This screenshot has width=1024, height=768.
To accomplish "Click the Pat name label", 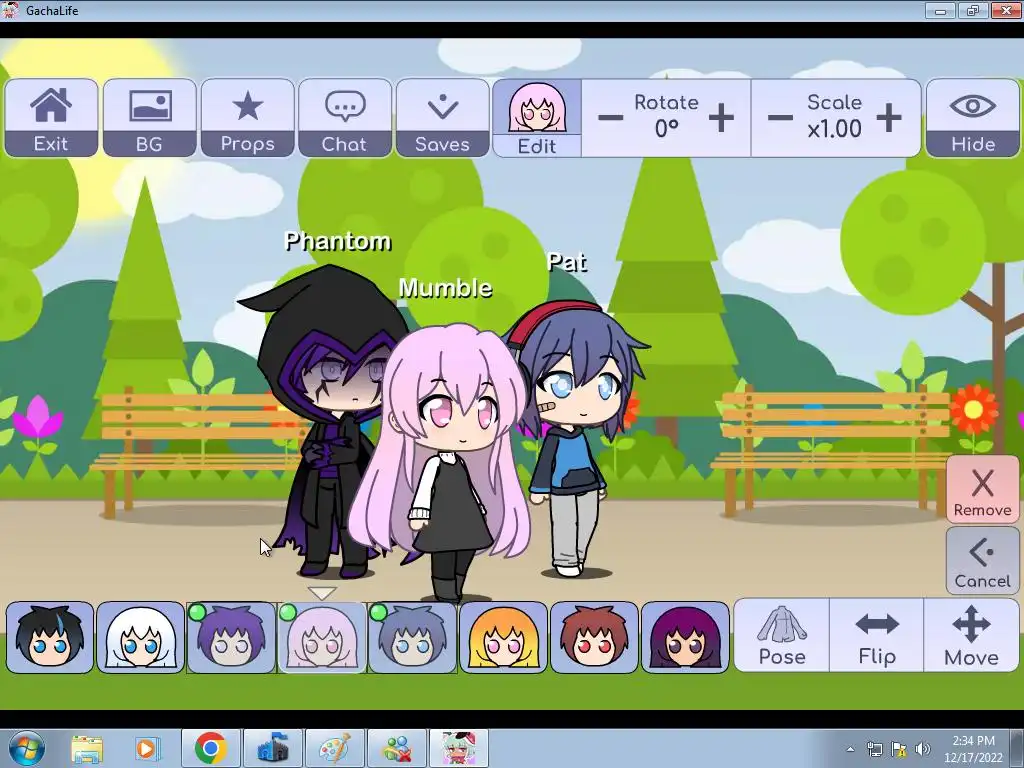I will pyautogui.click(x=566, y=262).
